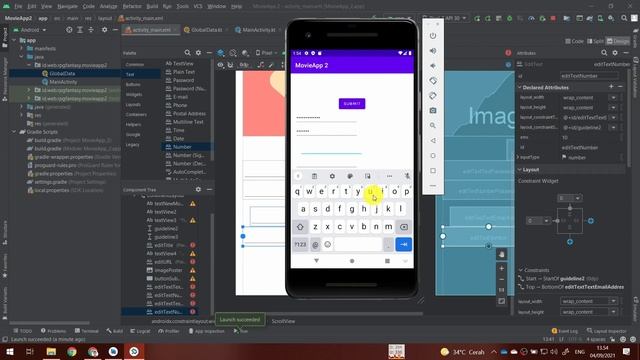The image size is (640, 360).
Task: Switch editor to Design view mode
Action: [618, 41]
